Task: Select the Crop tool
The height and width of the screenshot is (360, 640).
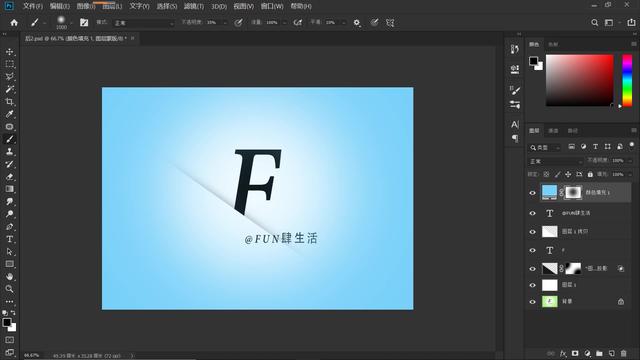Action: [9, 102]
